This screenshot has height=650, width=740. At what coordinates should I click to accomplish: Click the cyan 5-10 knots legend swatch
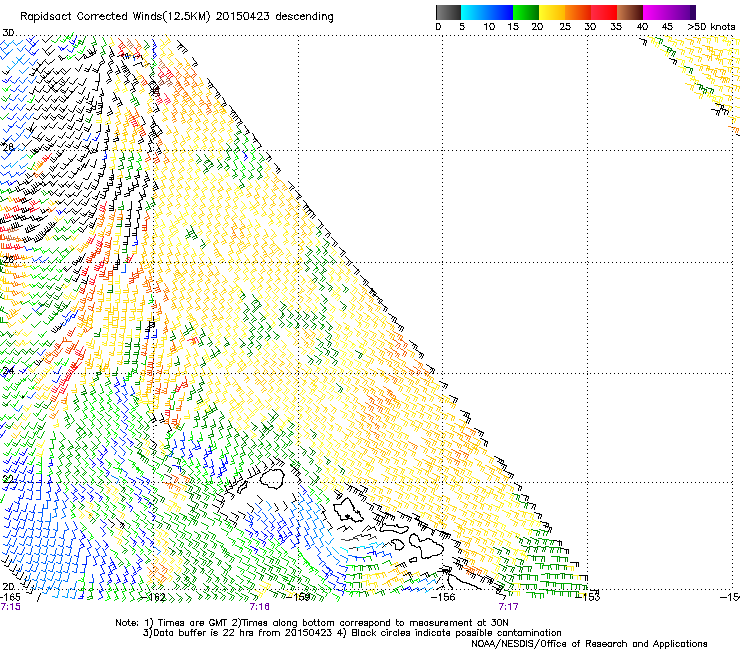(x=474, y=12)
